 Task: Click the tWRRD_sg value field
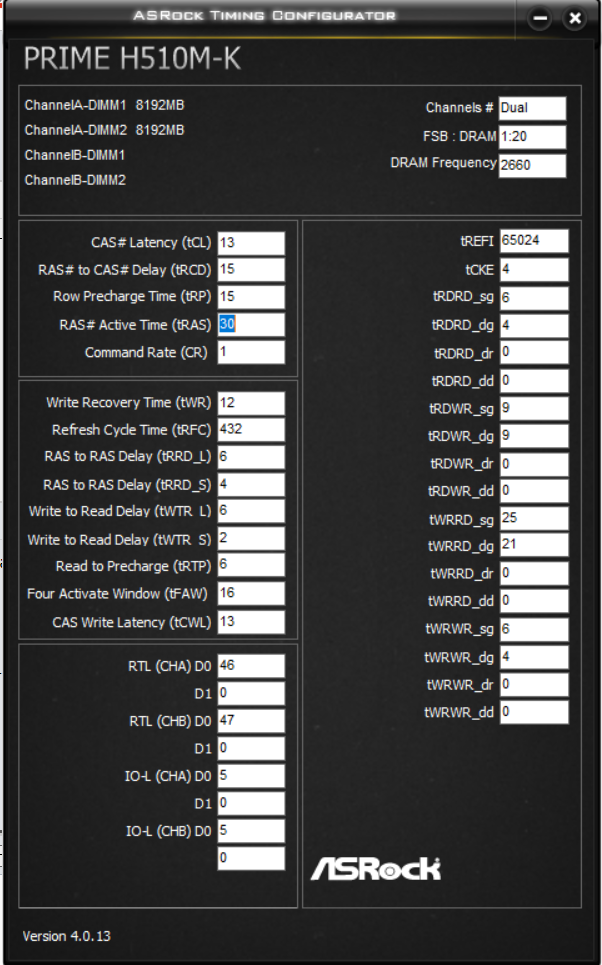534,518
